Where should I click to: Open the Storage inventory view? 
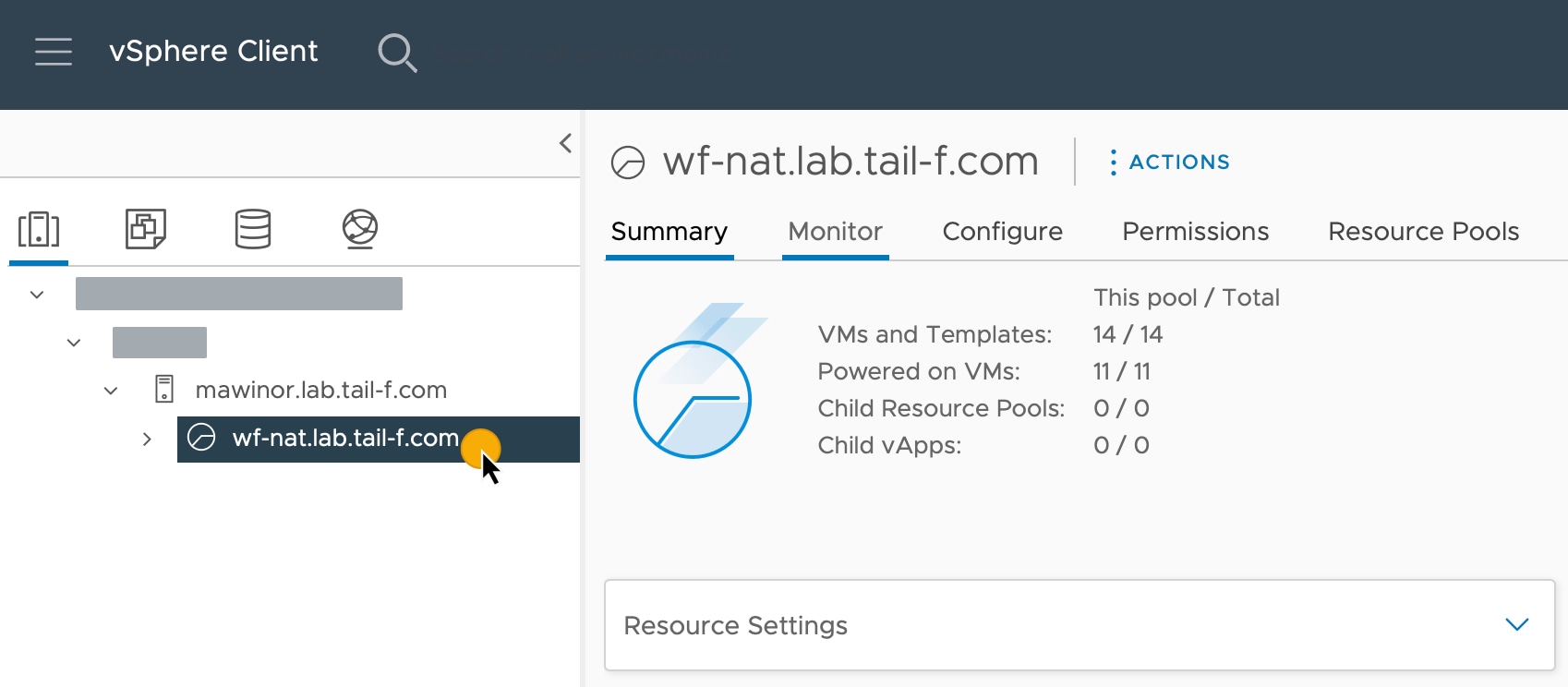(252, 230)
